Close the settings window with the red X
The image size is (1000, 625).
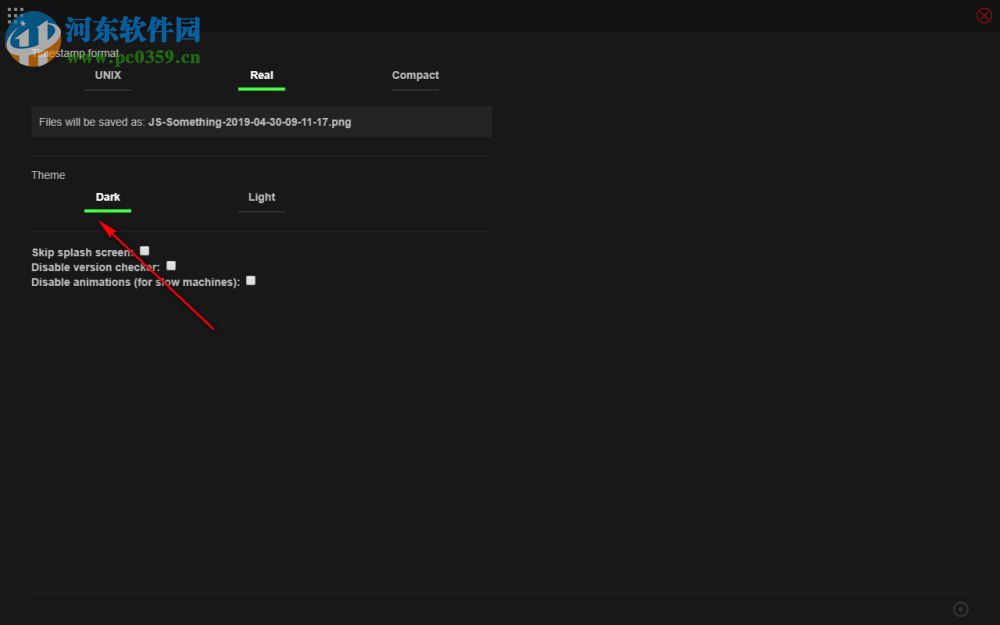pyautogui.click(x=984, y=15)
